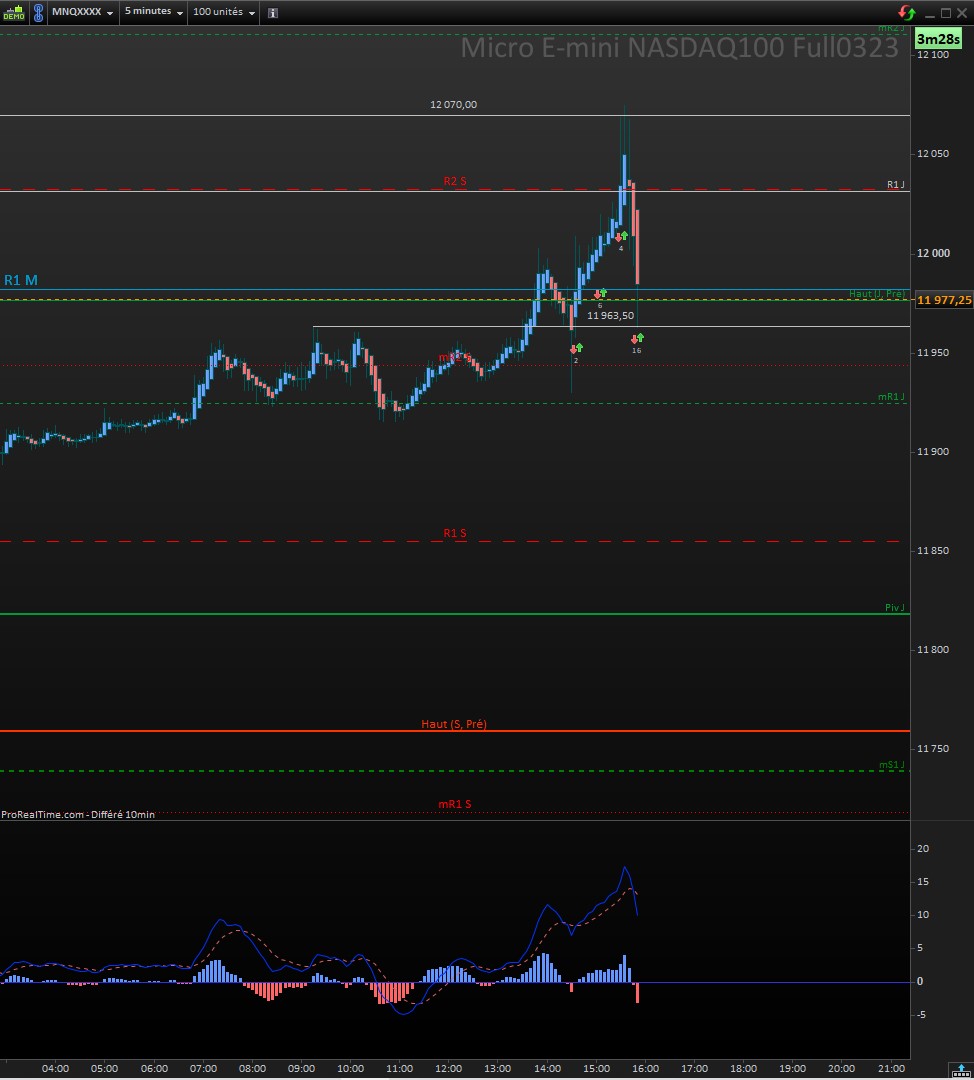Click the trade marker labeled 16
974x1080 pixels.
coord(637,343)
